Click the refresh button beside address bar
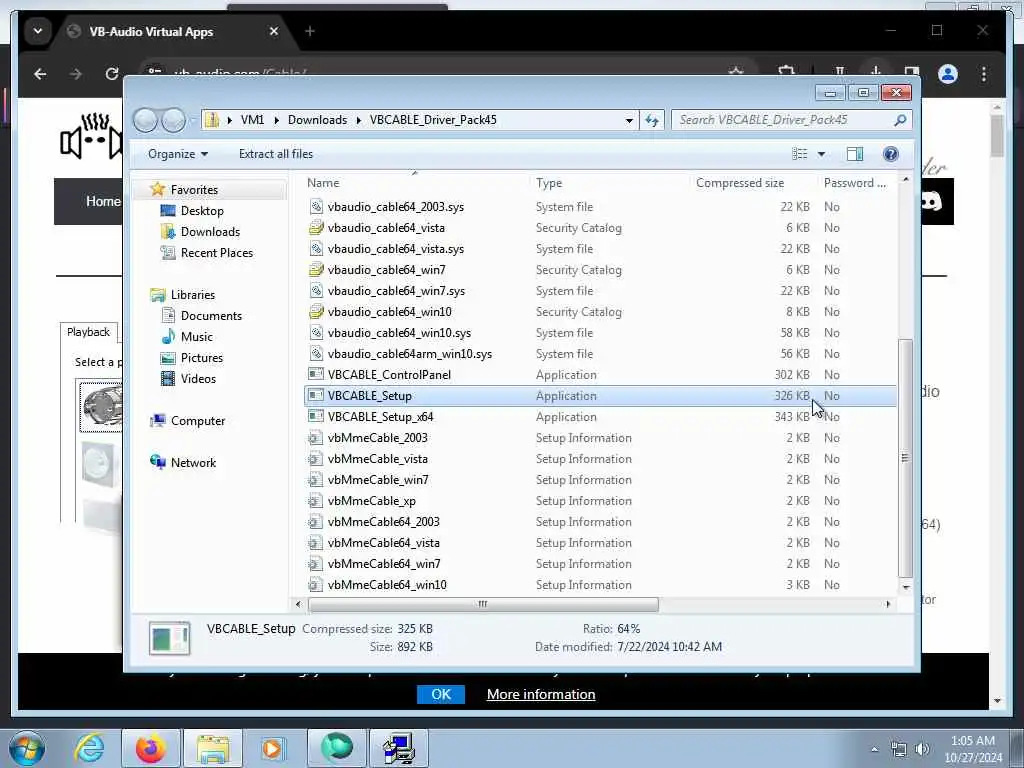The height and width of the screenshot is (768, 1024). [652, 120]
